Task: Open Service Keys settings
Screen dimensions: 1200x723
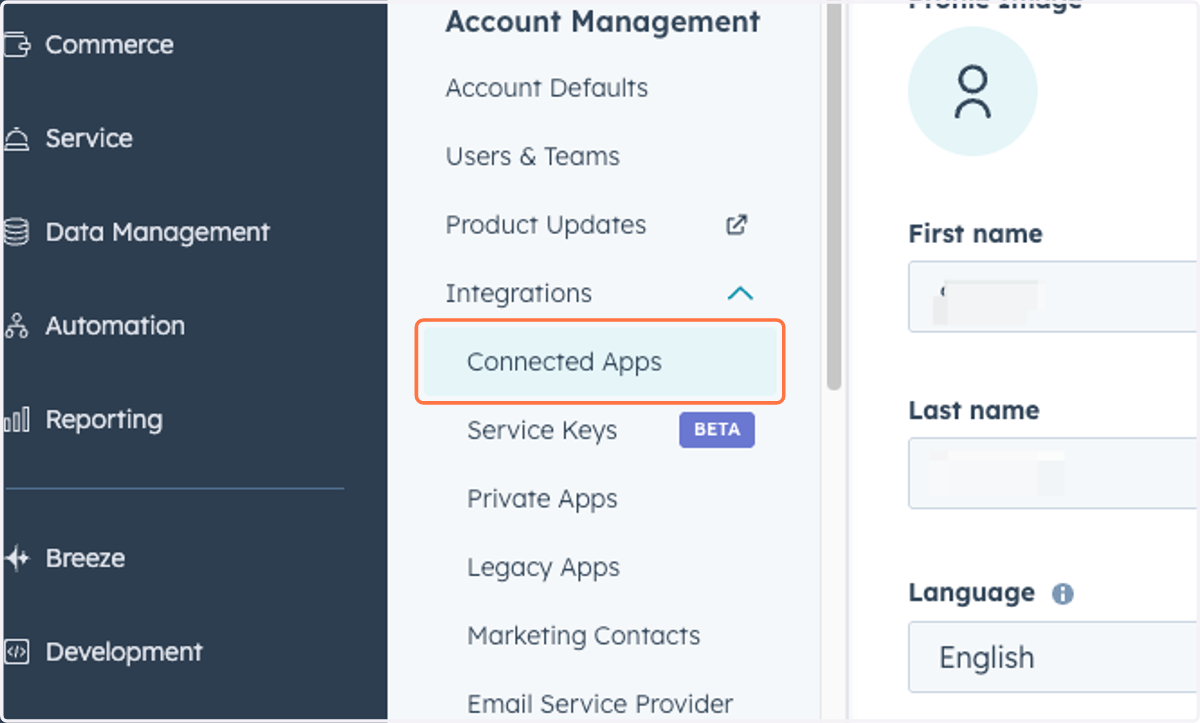Action: pos(542,430)
